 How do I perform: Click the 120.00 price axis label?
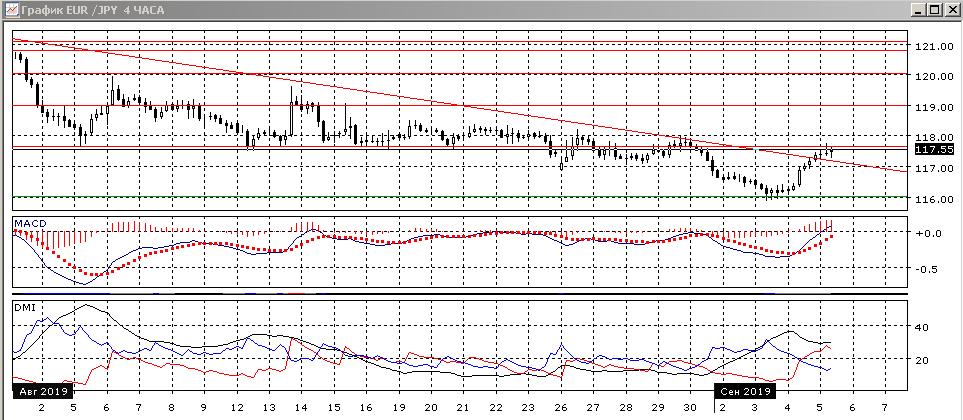[932, 77]
